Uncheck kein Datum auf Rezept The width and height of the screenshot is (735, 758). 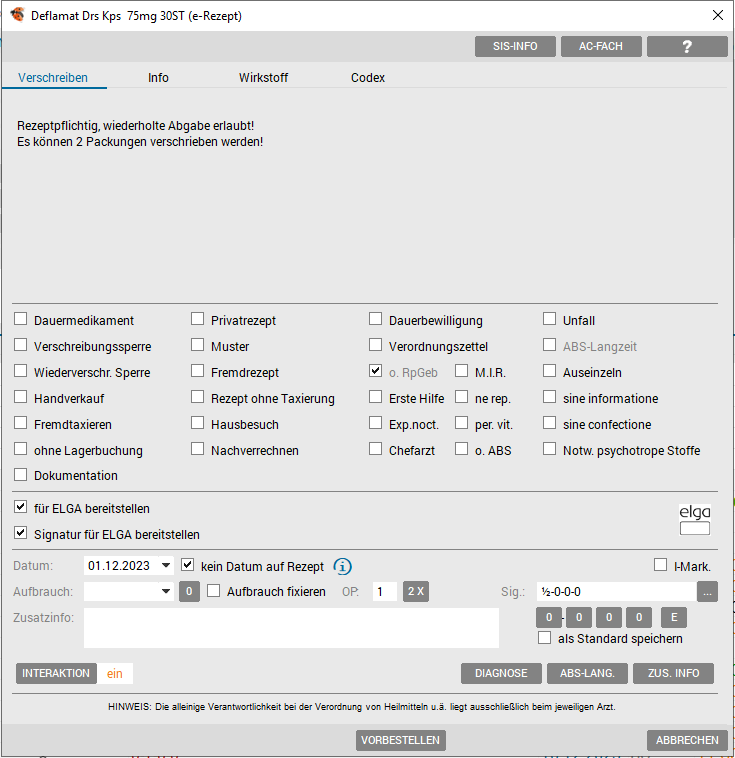tap(188, 565)
